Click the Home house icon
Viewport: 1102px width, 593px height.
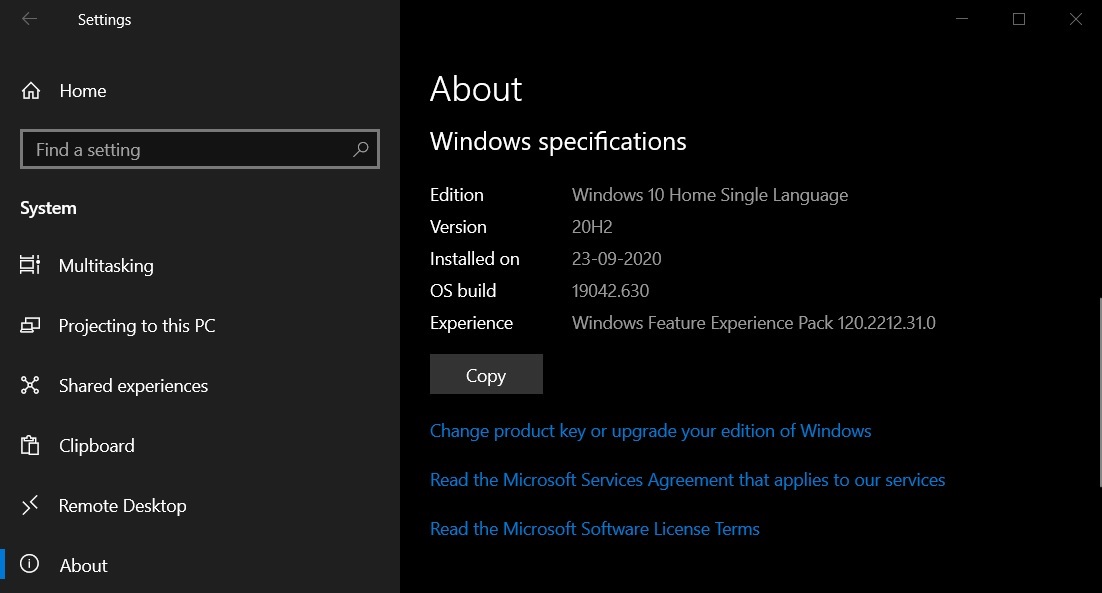31,91
